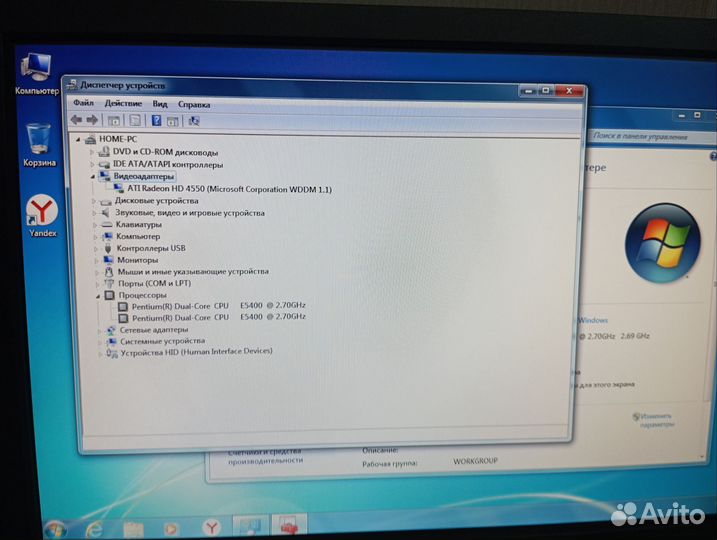
Task: Select the Мониторы label
Action: 138,260
